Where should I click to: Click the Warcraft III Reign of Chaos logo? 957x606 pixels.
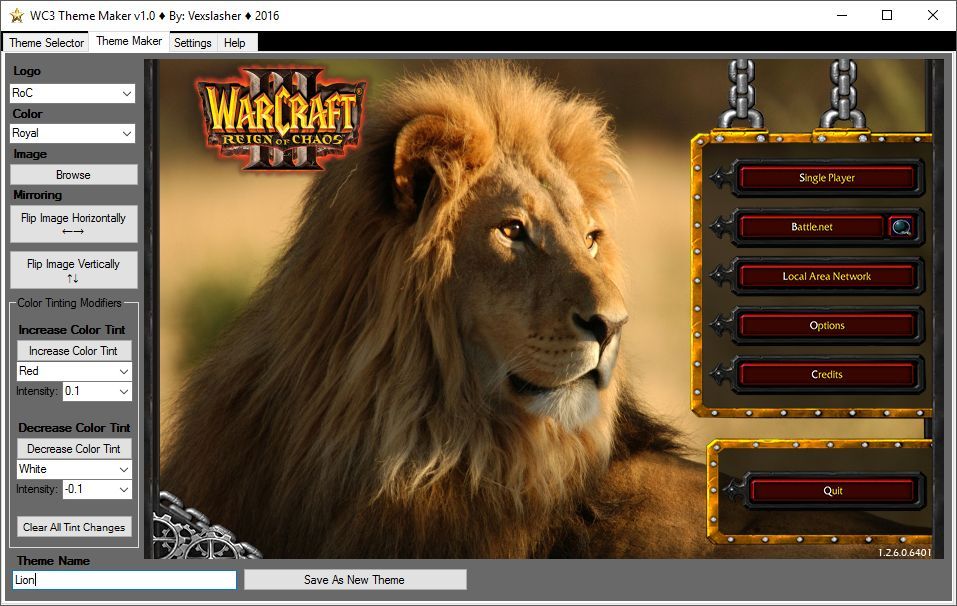(282, 118)
